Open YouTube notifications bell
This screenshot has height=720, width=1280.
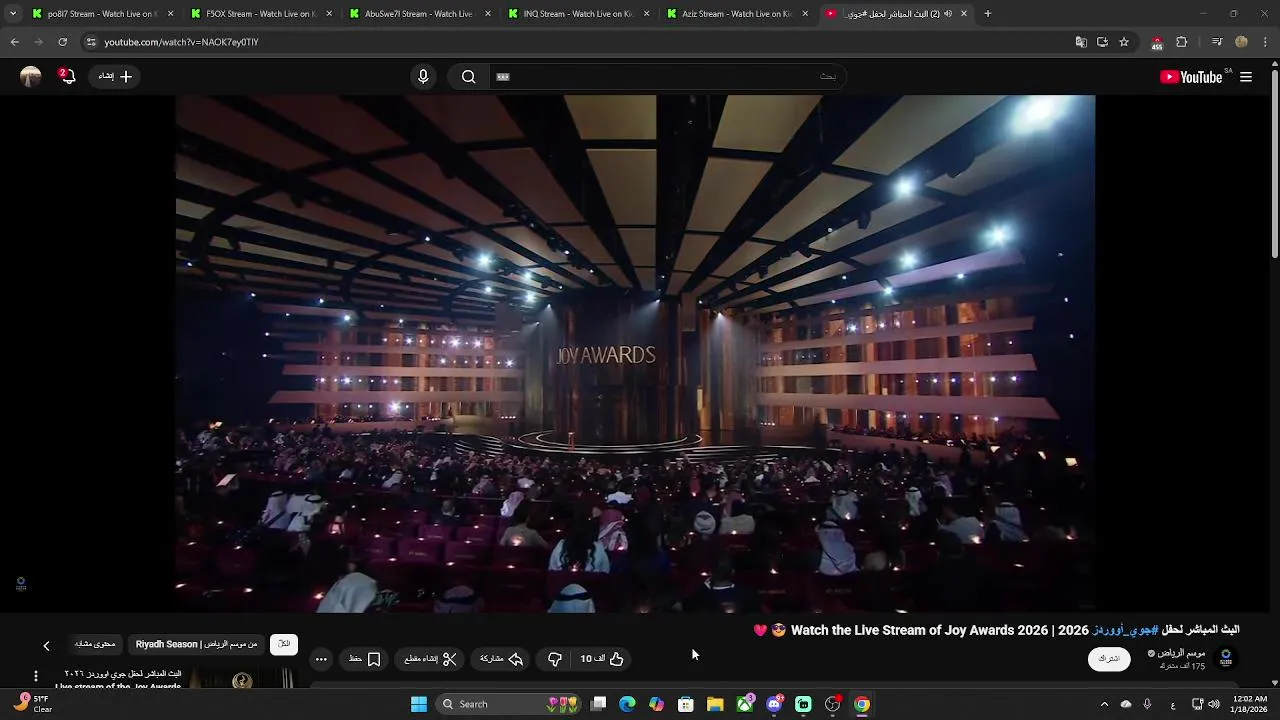67,76
